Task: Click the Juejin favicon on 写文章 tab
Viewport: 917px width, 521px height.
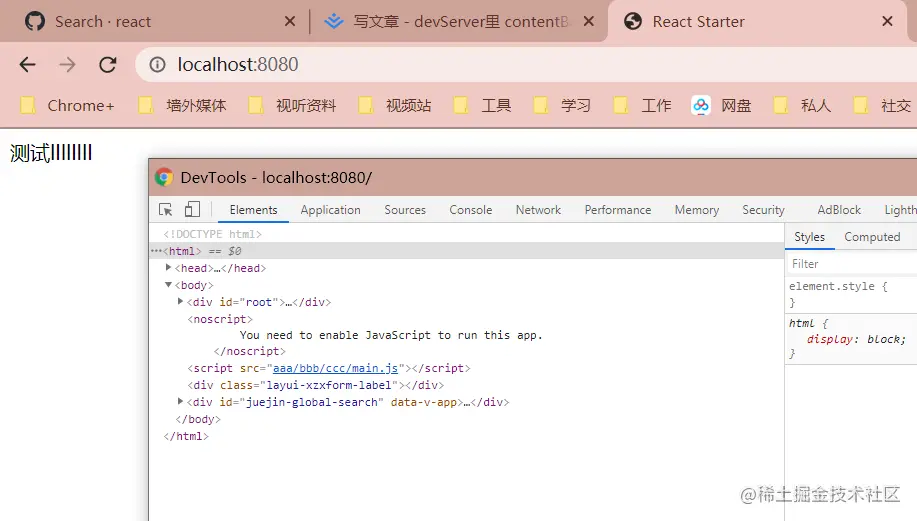Action: point(334,22)
